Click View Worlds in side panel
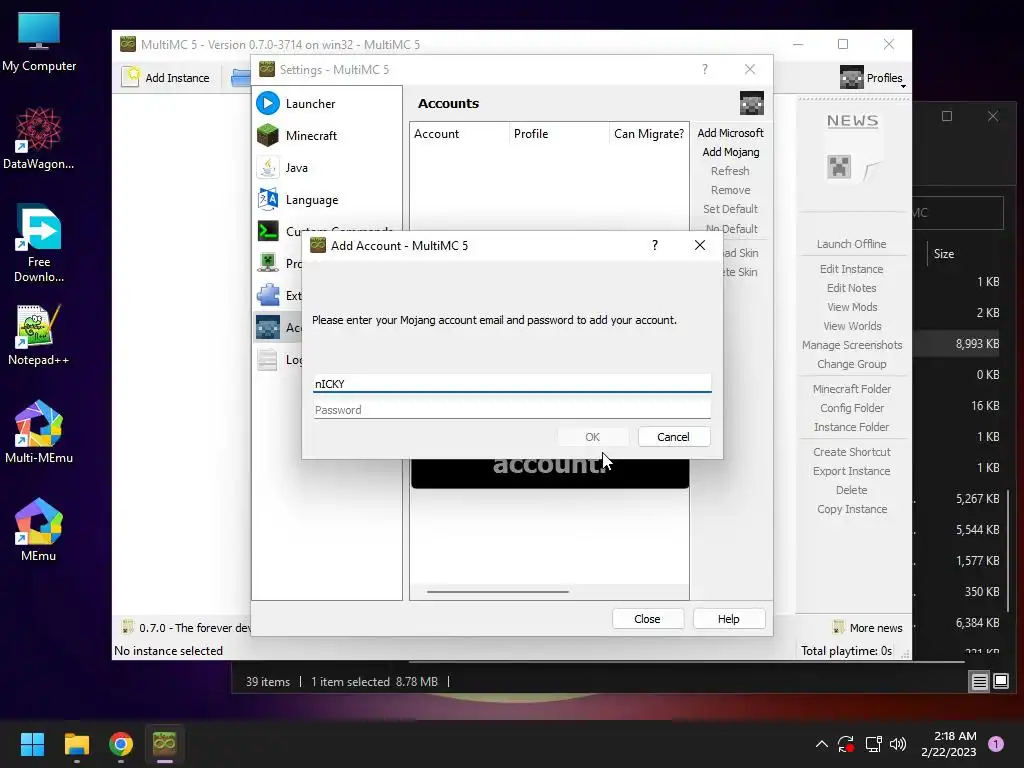 point(851,326)
